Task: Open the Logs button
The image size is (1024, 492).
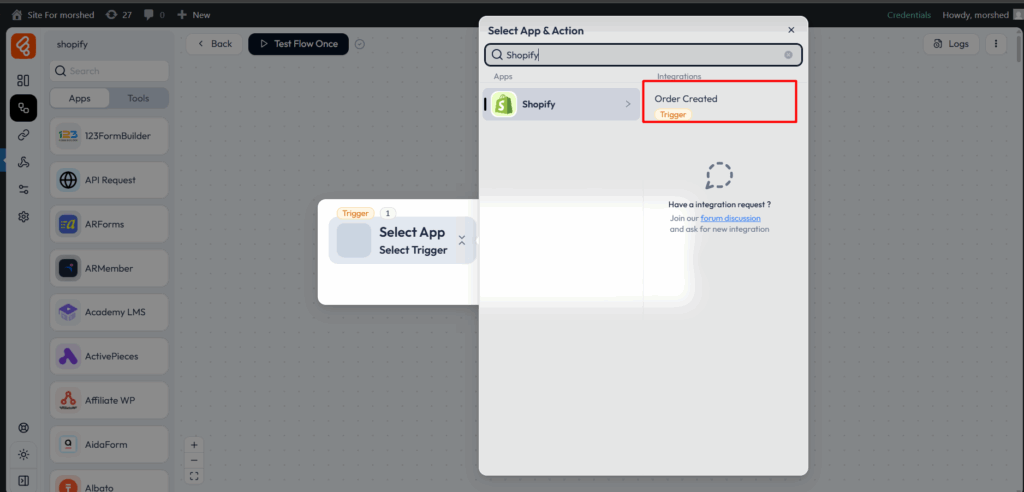Action: tap(951, 44)
